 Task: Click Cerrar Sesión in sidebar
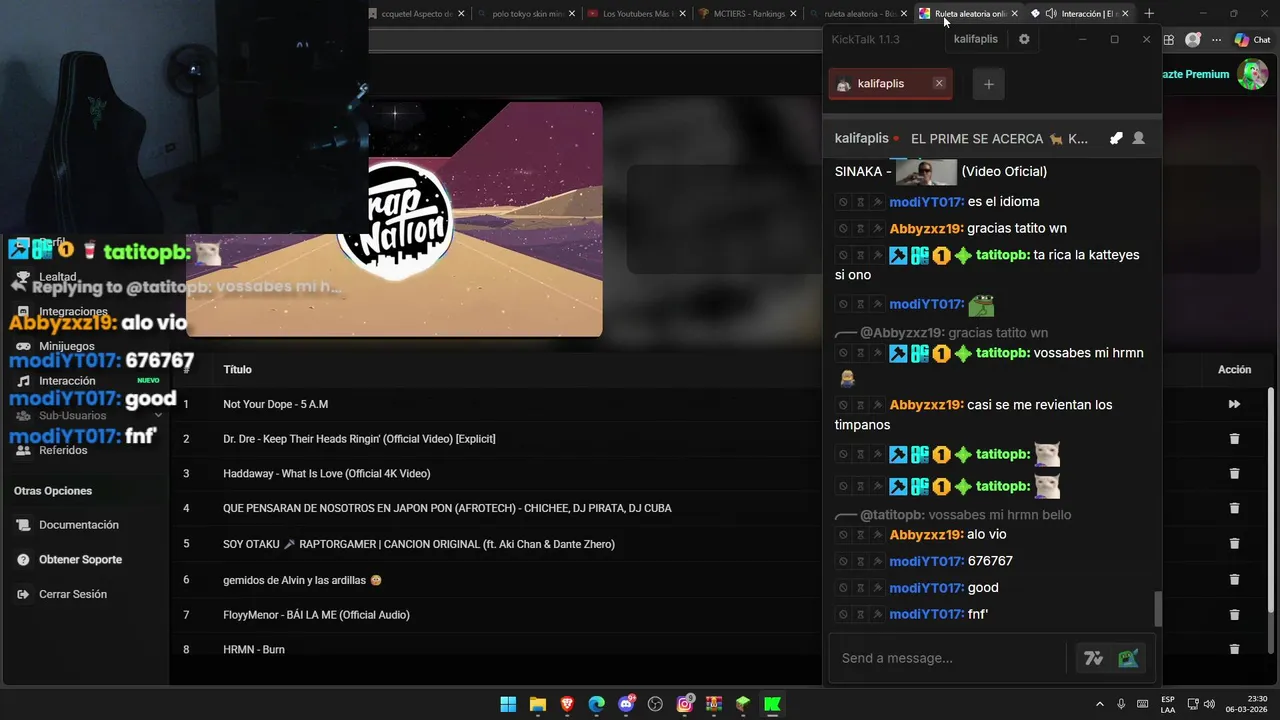[72, 594]
